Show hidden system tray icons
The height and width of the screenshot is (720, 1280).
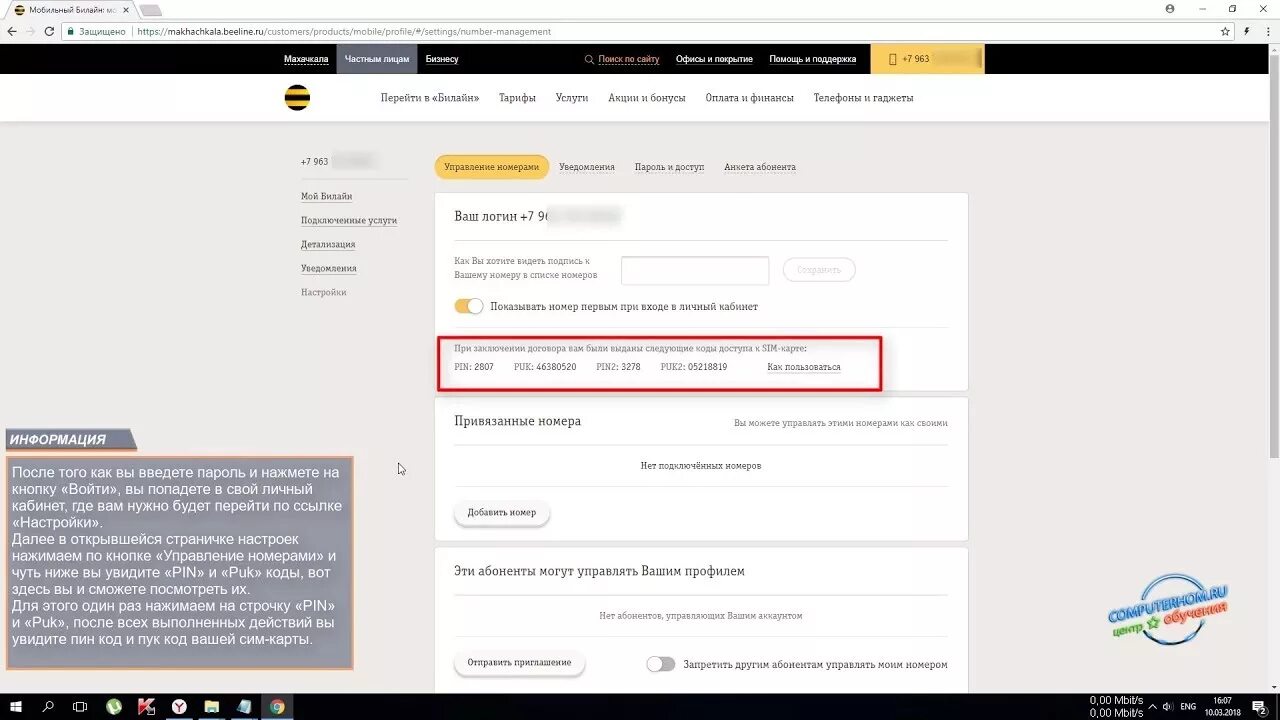click(x=1154, y=706)
